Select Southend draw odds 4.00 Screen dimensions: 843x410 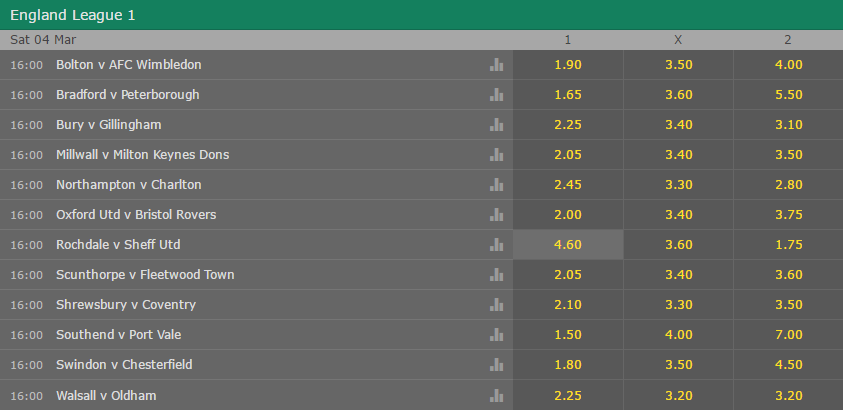[x=678, y=335]
